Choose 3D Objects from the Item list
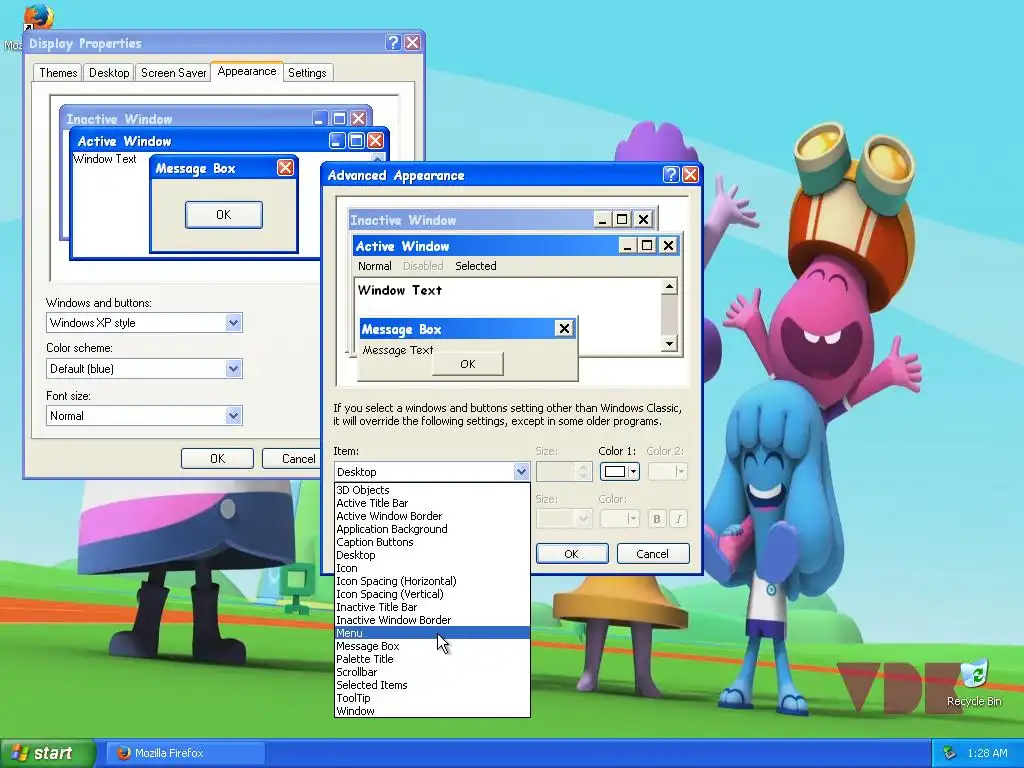Image resolution: width=1024 pixels, height=768 pixels. pos(432,490)
